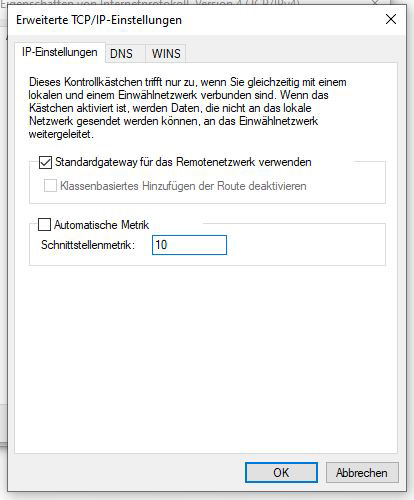The height and width of the screenshot is (500, 414).
Task: Enable the Automatische Metrik checkbox
Action: coord(44,224)
